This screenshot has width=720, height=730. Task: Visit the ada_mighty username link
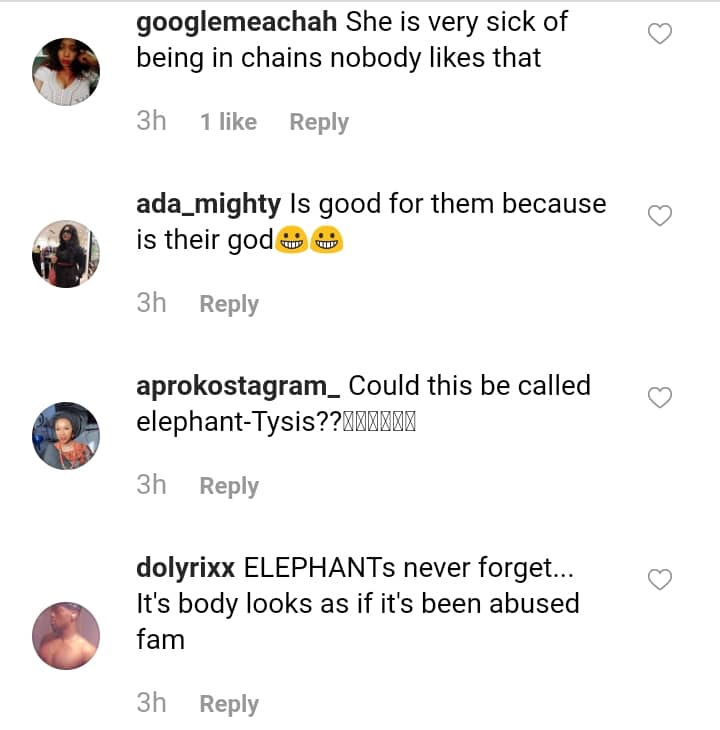point(208,204)
